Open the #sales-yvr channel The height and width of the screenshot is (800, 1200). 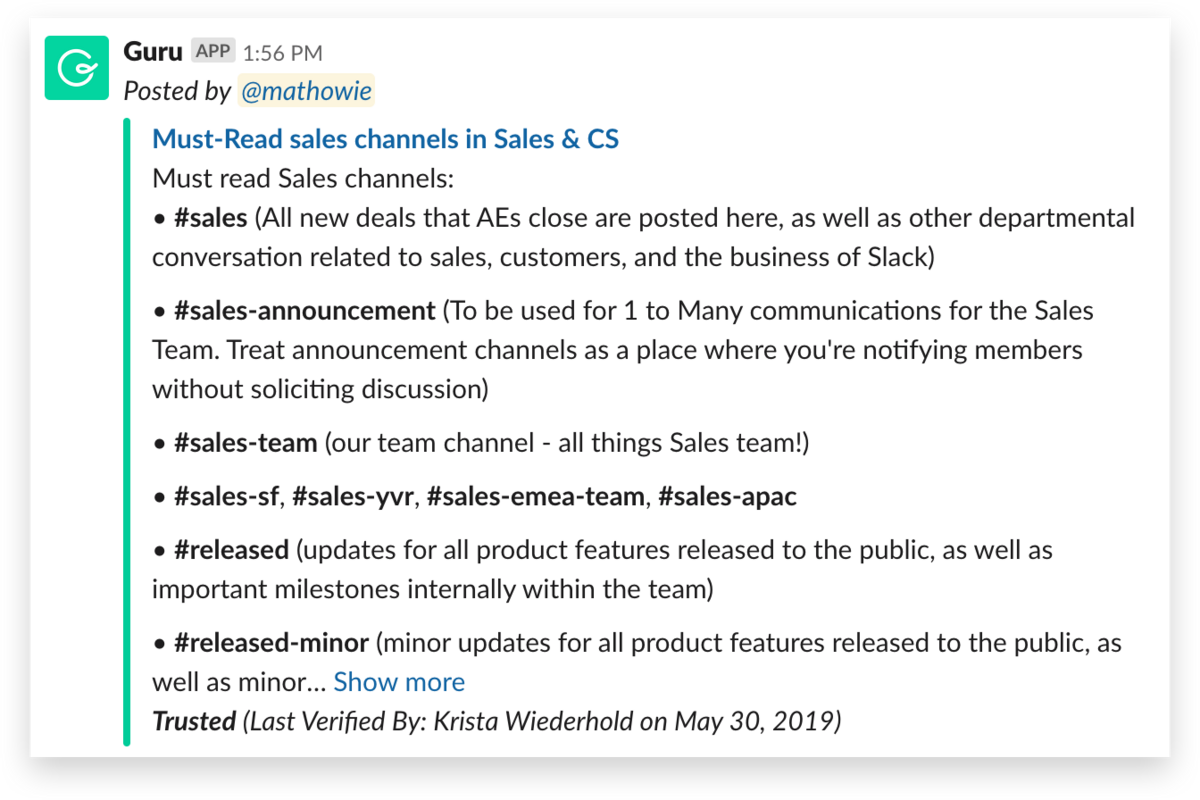pos(352,496)
